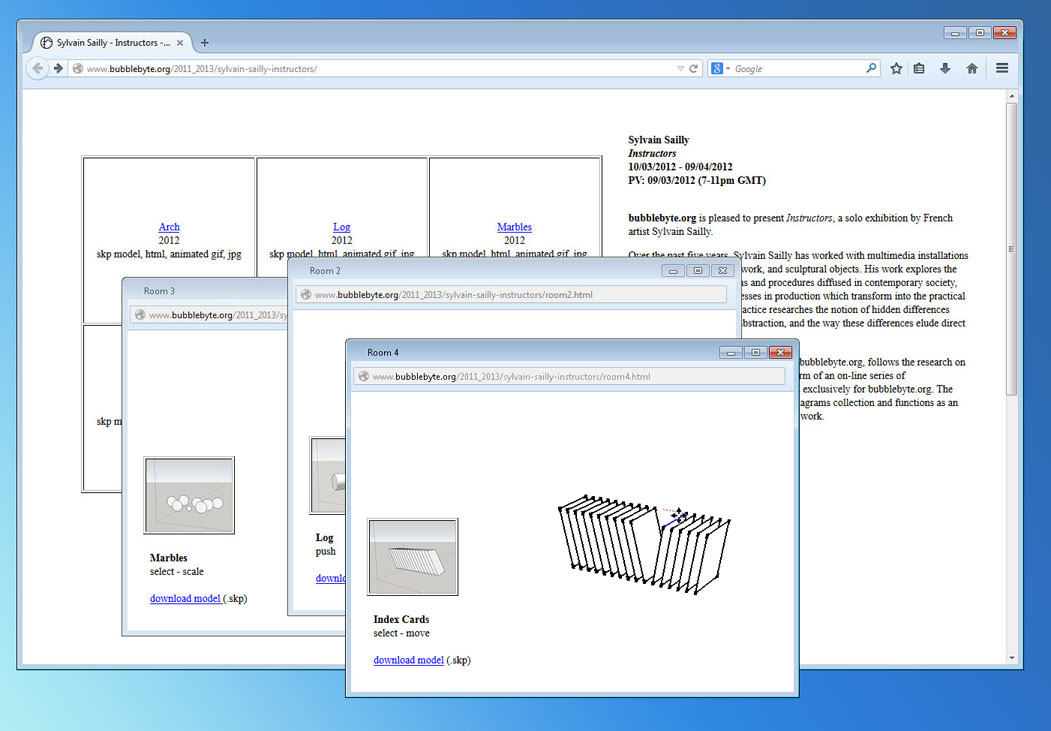This screenshot has width=1051, height=731.
Task: Click the main page vertical scrollbar thumb
Action: pyautogui.click(x=1011, y=249)
